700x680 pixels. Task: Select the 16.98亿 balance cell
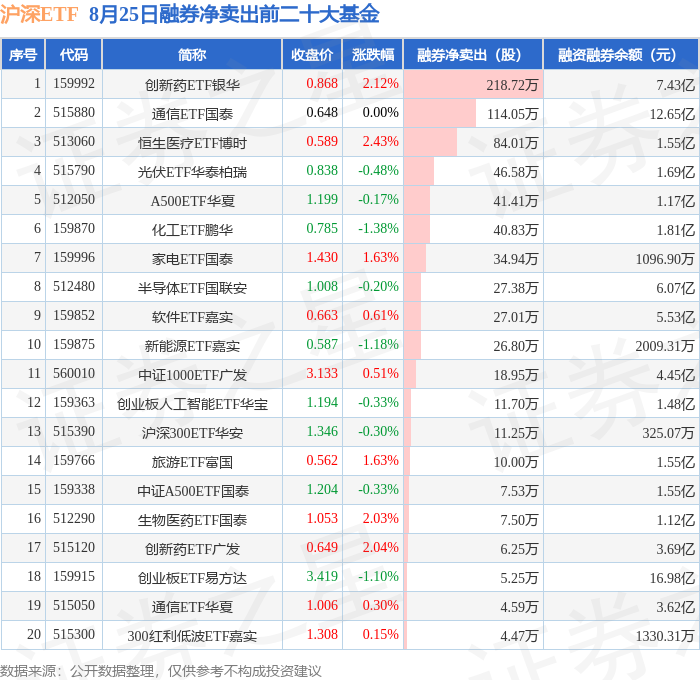pos(621,578)
